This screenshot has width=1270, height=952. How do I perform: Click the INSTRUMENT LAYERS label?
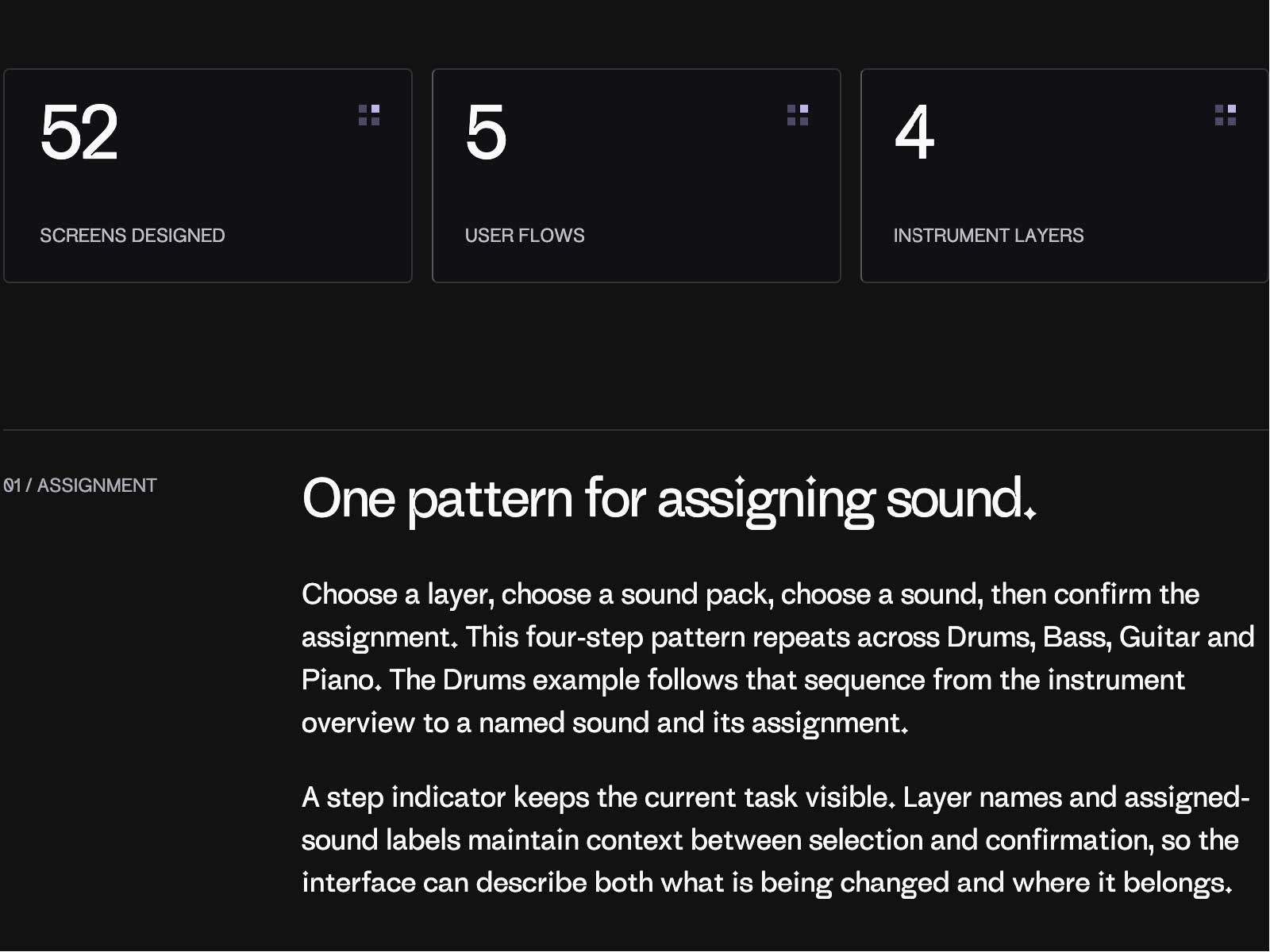click(988, 236)
